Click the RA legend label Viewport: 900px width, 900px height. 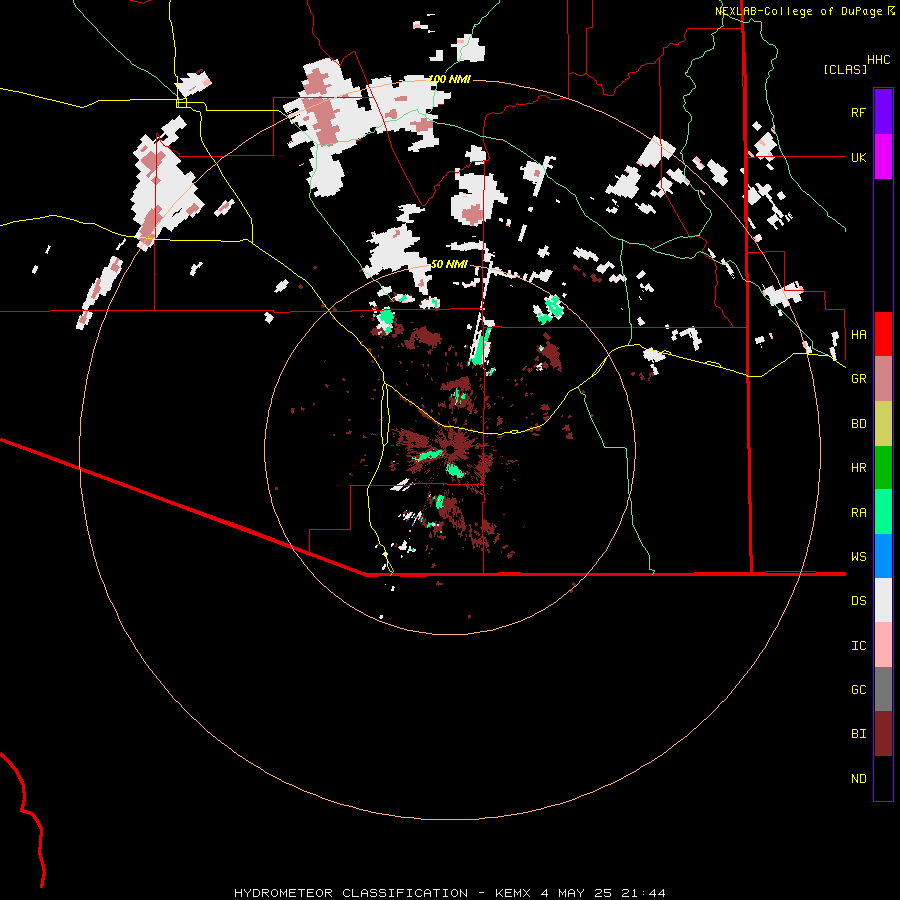858,513
